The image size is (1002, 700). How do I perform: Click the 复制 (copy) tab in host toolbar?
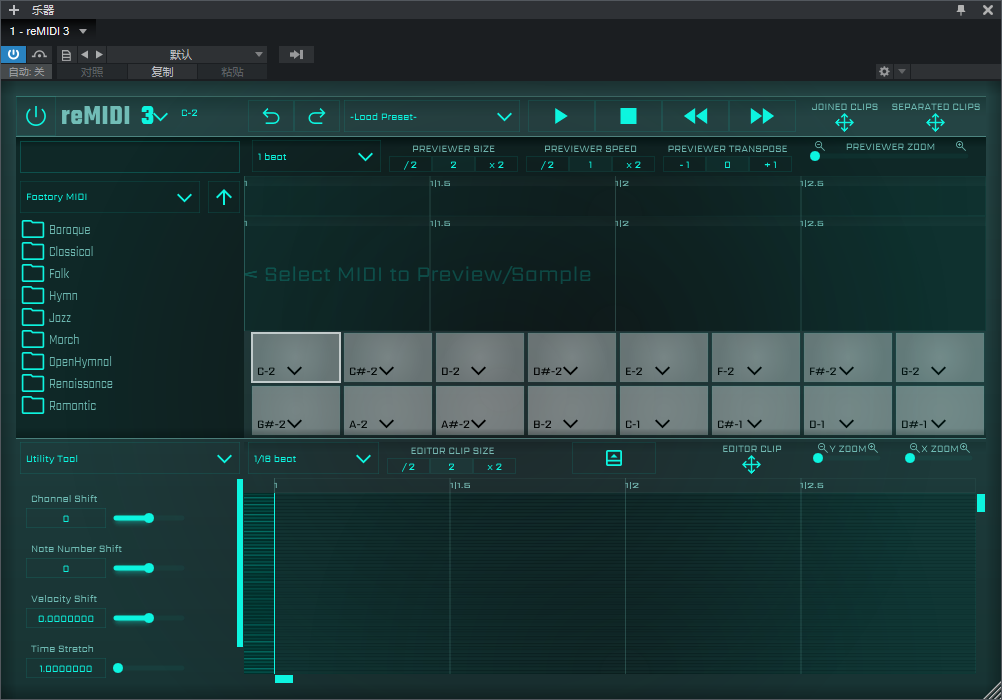(x=162, y=72)
